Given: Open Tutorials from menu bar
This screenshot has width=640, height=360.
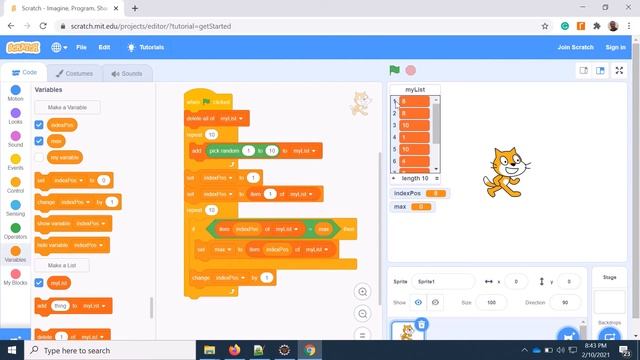Looking at the screenshot, I should pos(146,47).
